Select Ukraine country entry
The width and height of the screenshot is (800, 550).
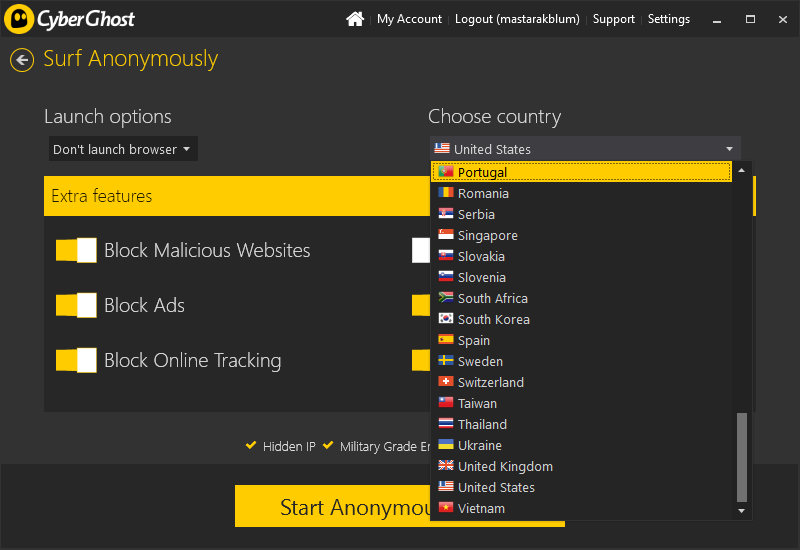tap(581, 445)
